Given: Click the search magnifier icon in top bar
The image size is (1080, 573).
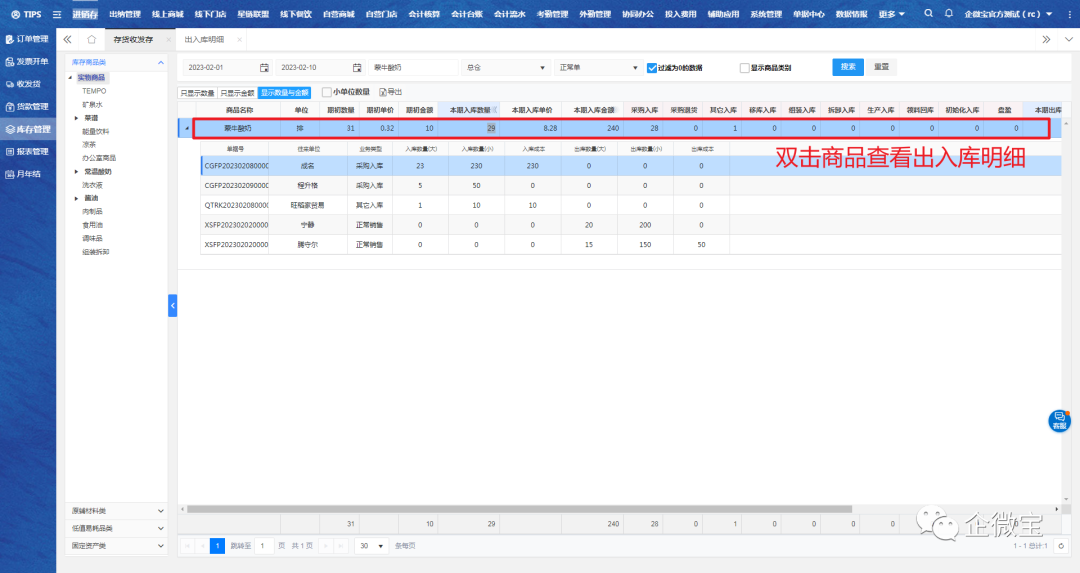Looking at the screenshot, I should pyautogui.click(x=928, y=14).
